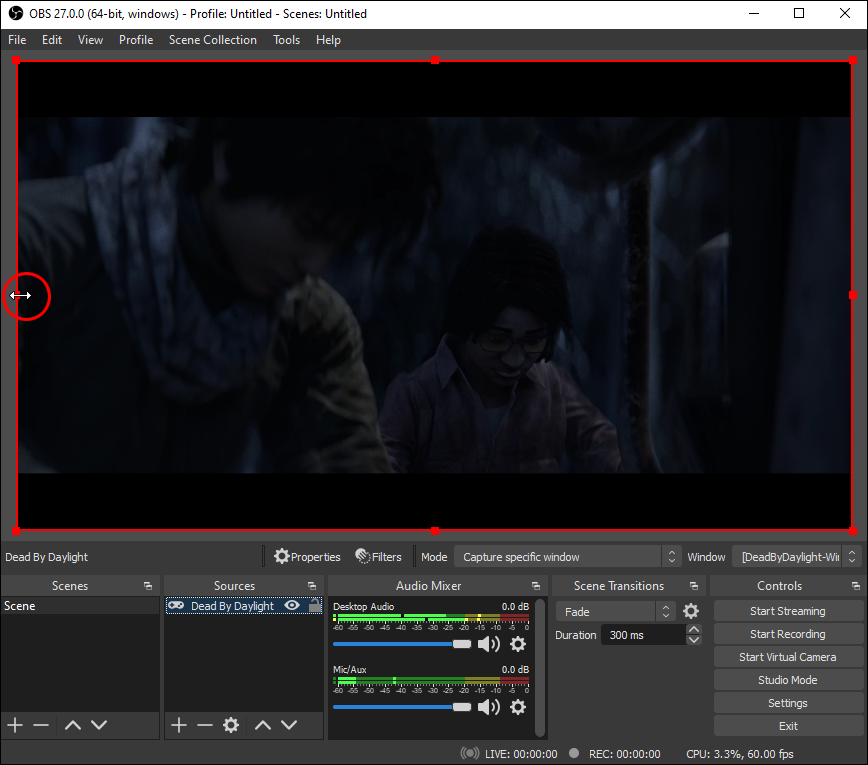Open the Window selection dropdown
The width and height of the screenshot is (868, 765).
pos(796,557)
